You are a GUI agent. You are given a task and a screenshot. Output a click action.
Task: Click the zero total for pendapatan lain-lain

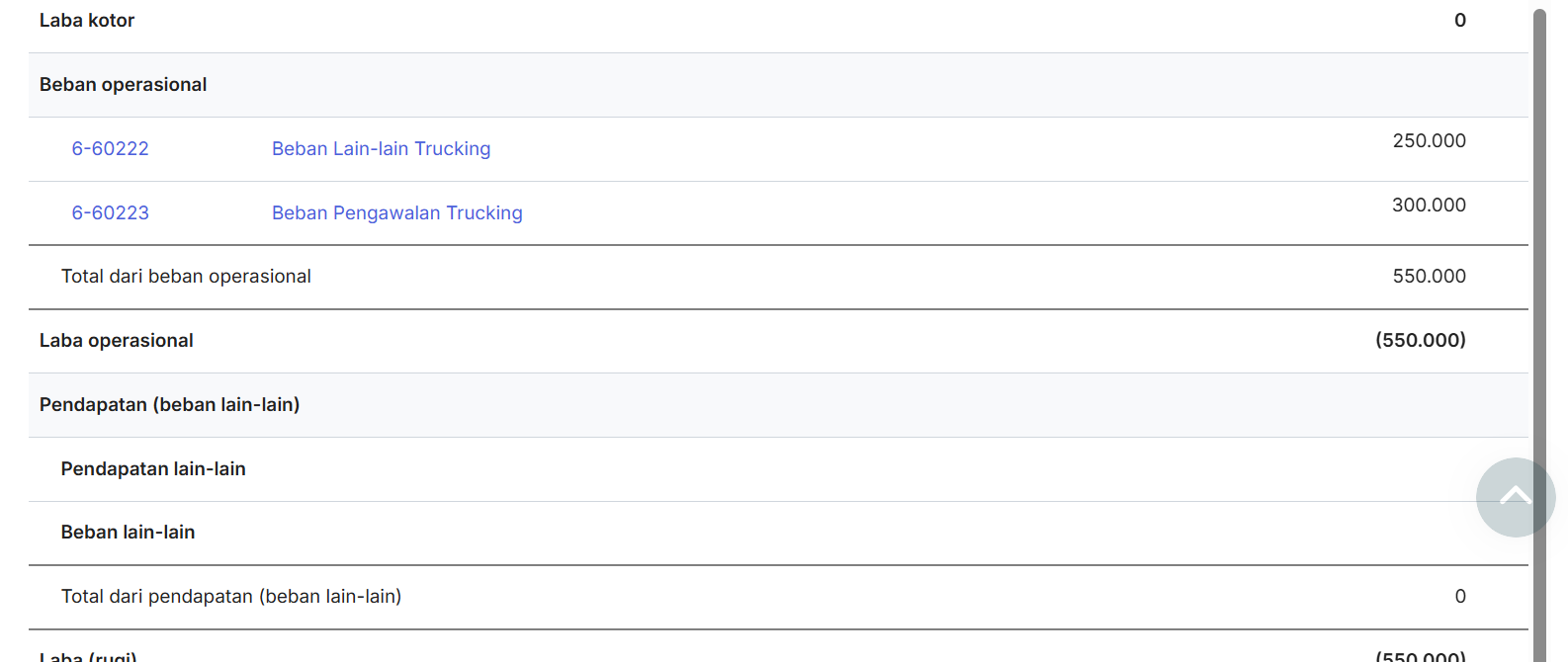click(1459, 597)
